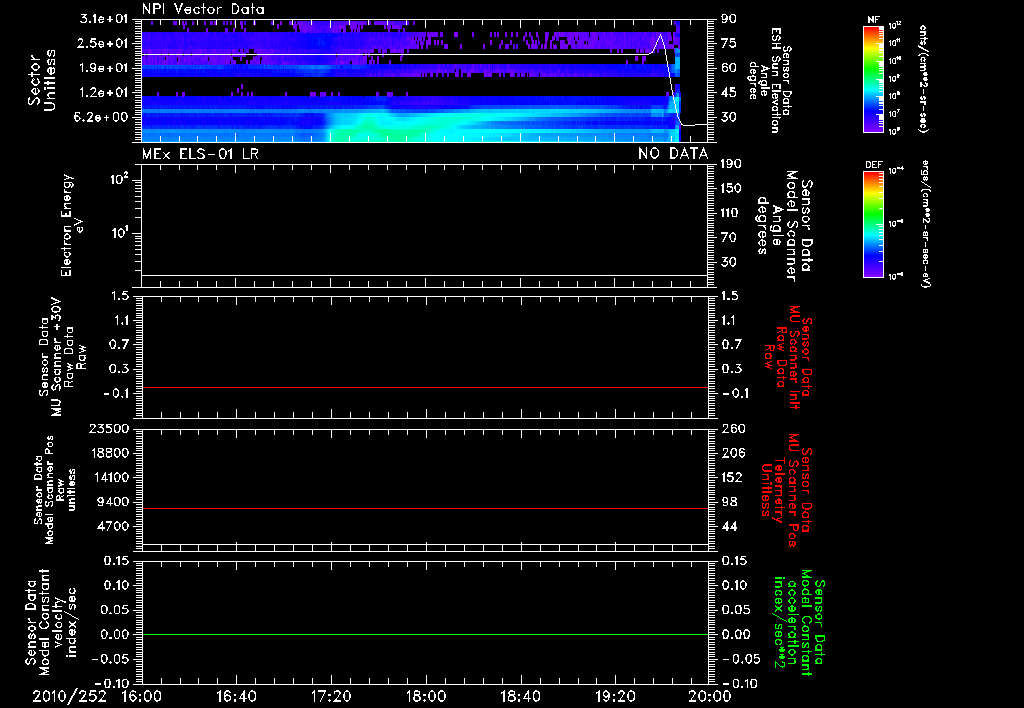Click the 90 degree sun elevation tick
The width and height of the screenshot is (1024, 708).
point(729,19)
